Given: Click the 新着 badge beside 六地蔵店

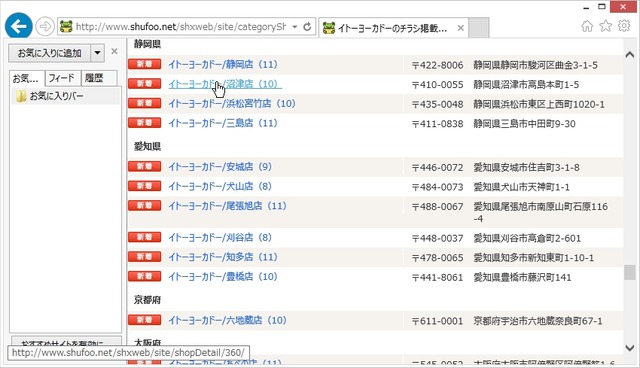Looking at the screenshot, I should 144,320.
